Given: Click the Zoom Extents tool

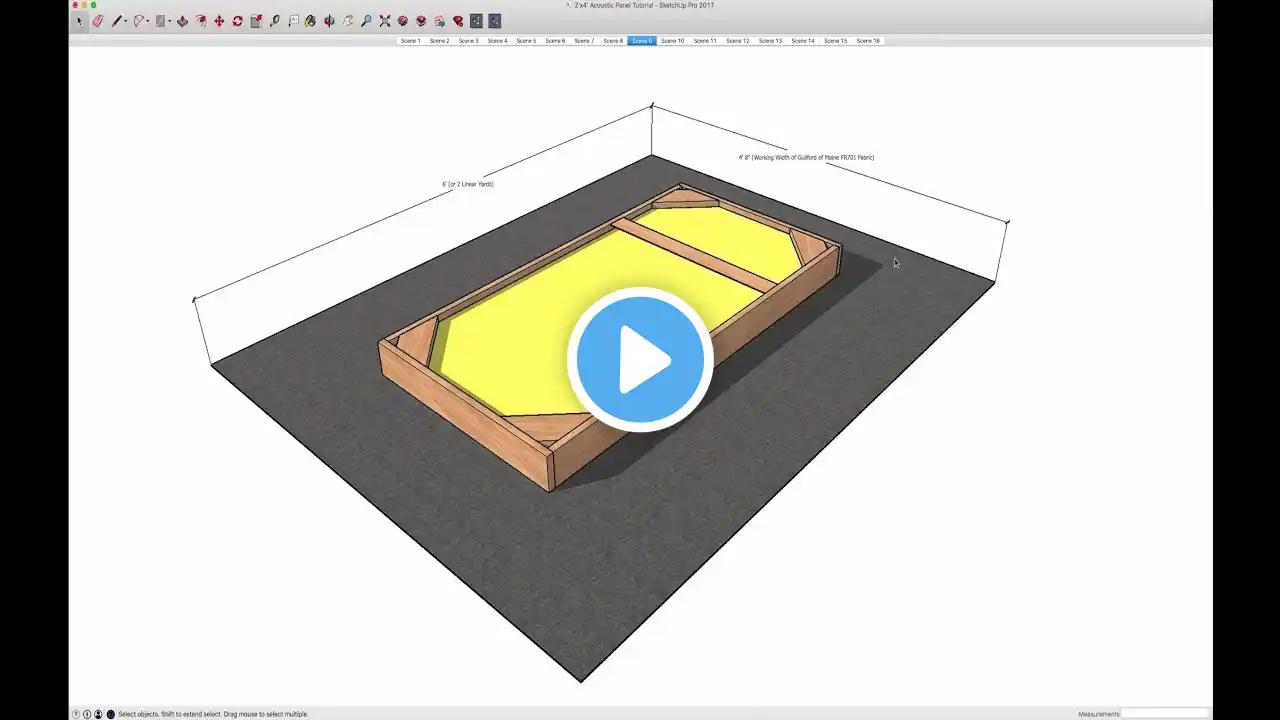Looking at the screenshot, I should click(x=384, y=20).
